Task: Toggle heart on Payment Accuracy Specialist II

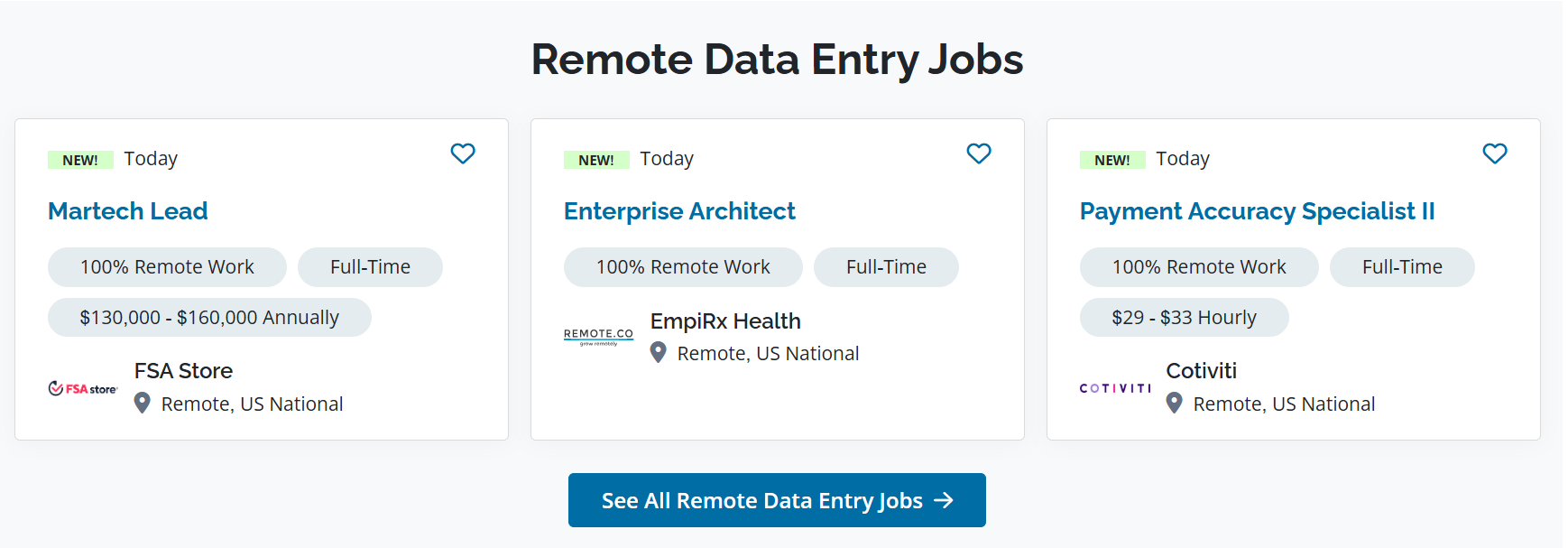Action: tap(1495, 153)
